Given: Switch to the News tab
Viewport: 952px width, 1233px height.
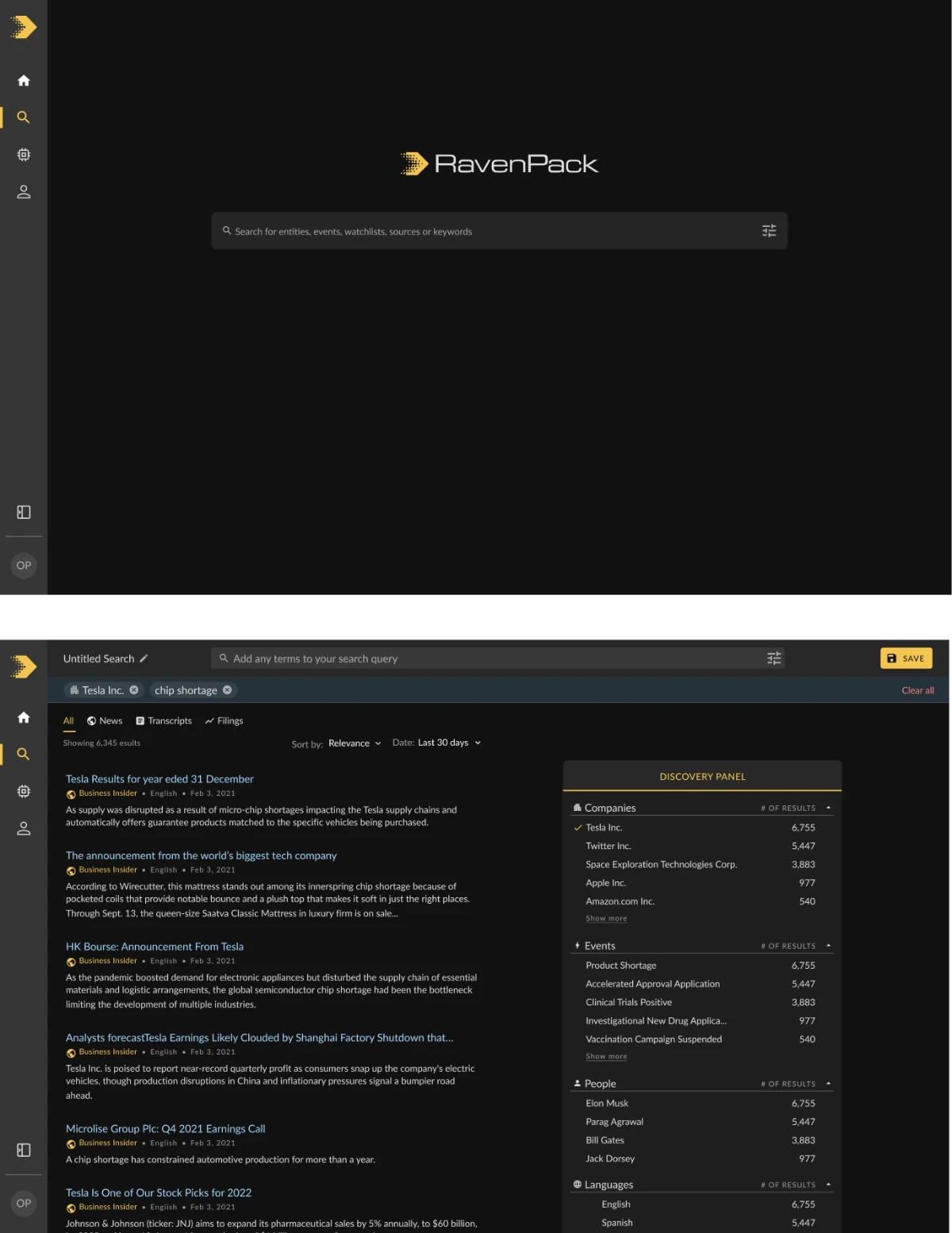Looking at the screenshot, I should click(x=105, y=721).
